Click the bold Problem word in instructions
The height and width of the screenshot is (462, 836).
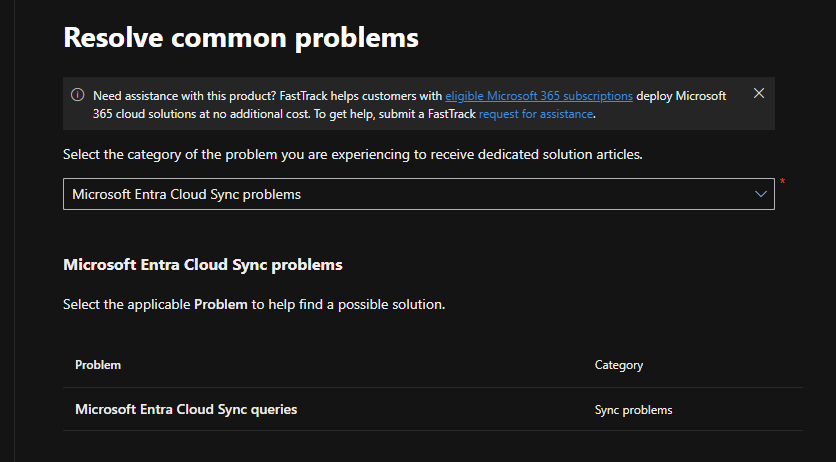220,304
